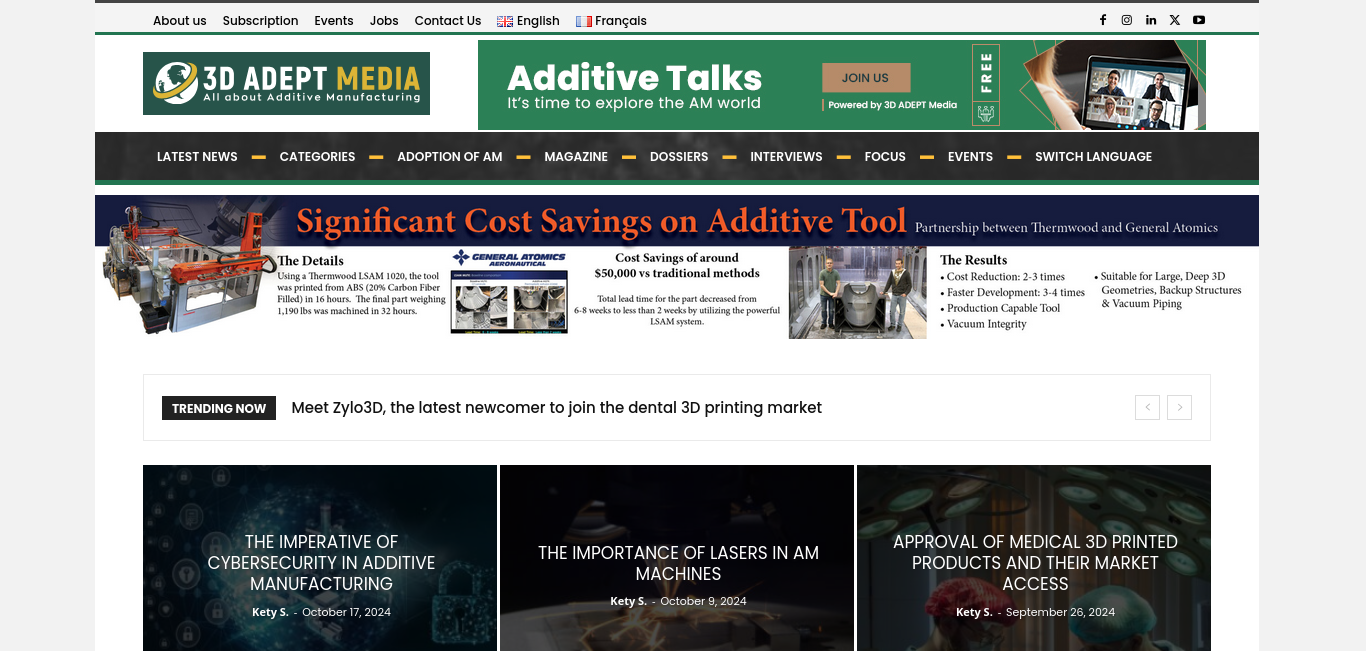Open the Magazine menu
Screen dimensions: 1366x651
tap(576, 157)
